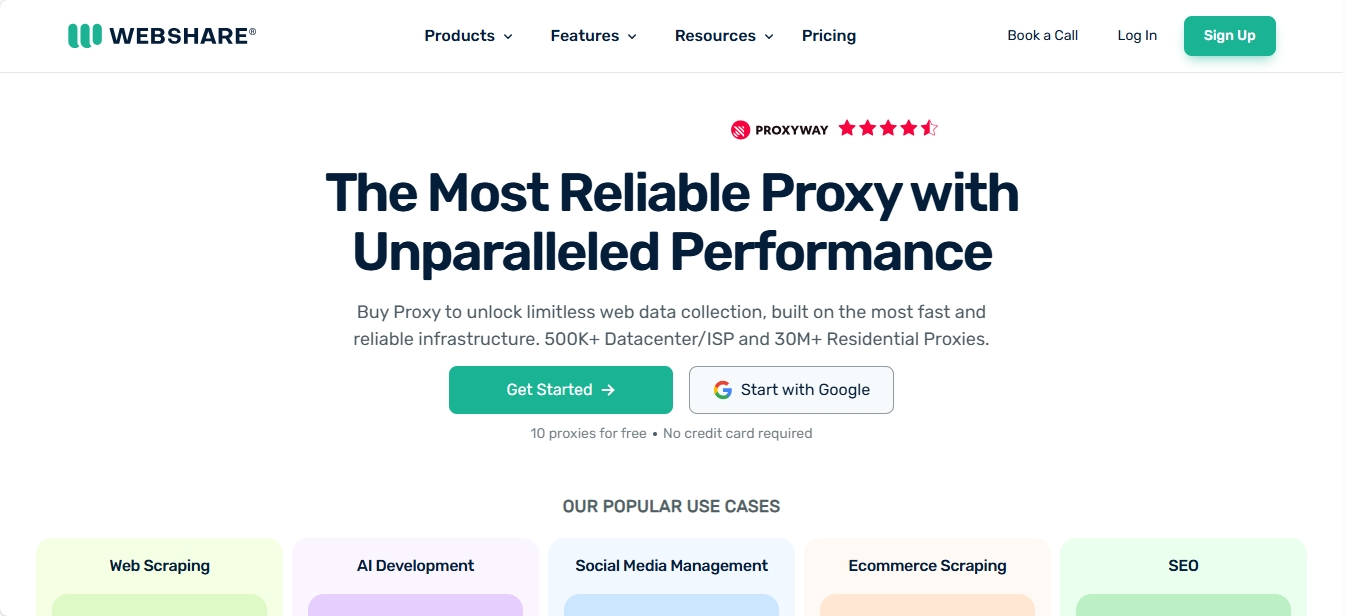Click Start with Google button
The height and width of the screenshot is (616, 1345).
tap(791, 390)
